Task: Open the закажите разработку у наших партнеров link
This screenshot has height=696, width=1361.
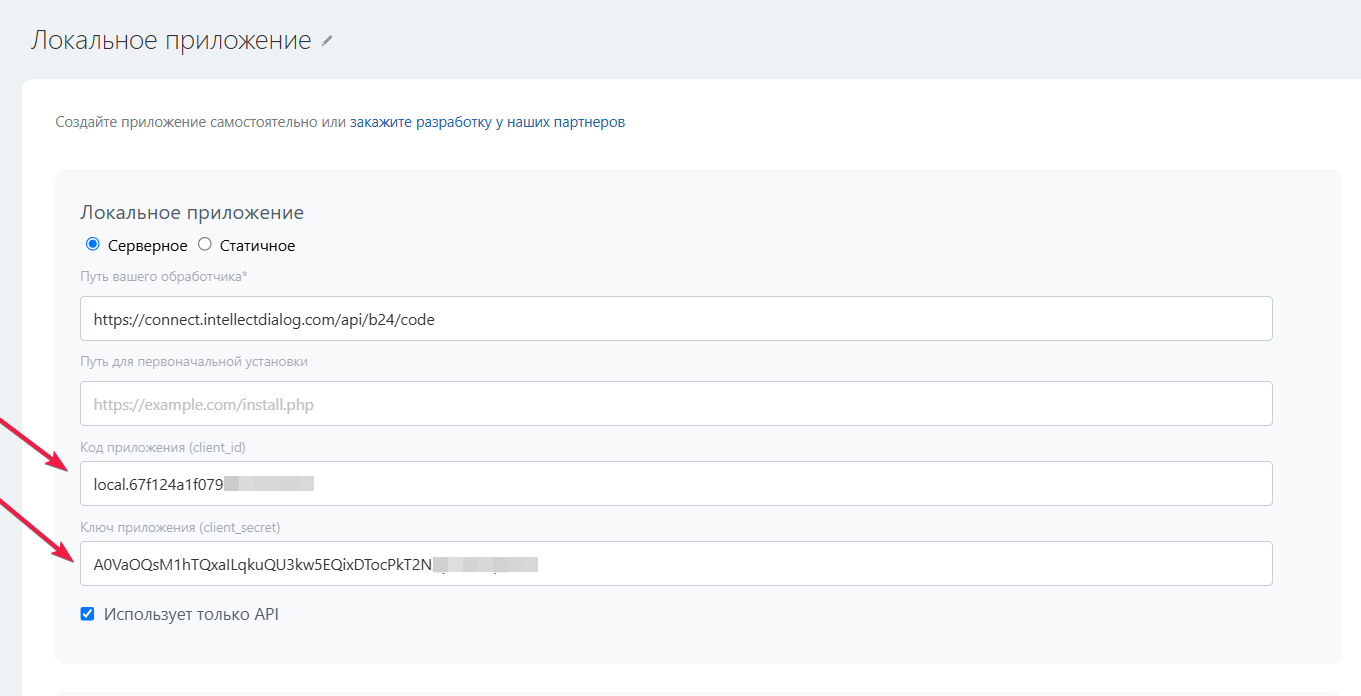Action: (x=487, y=122)
